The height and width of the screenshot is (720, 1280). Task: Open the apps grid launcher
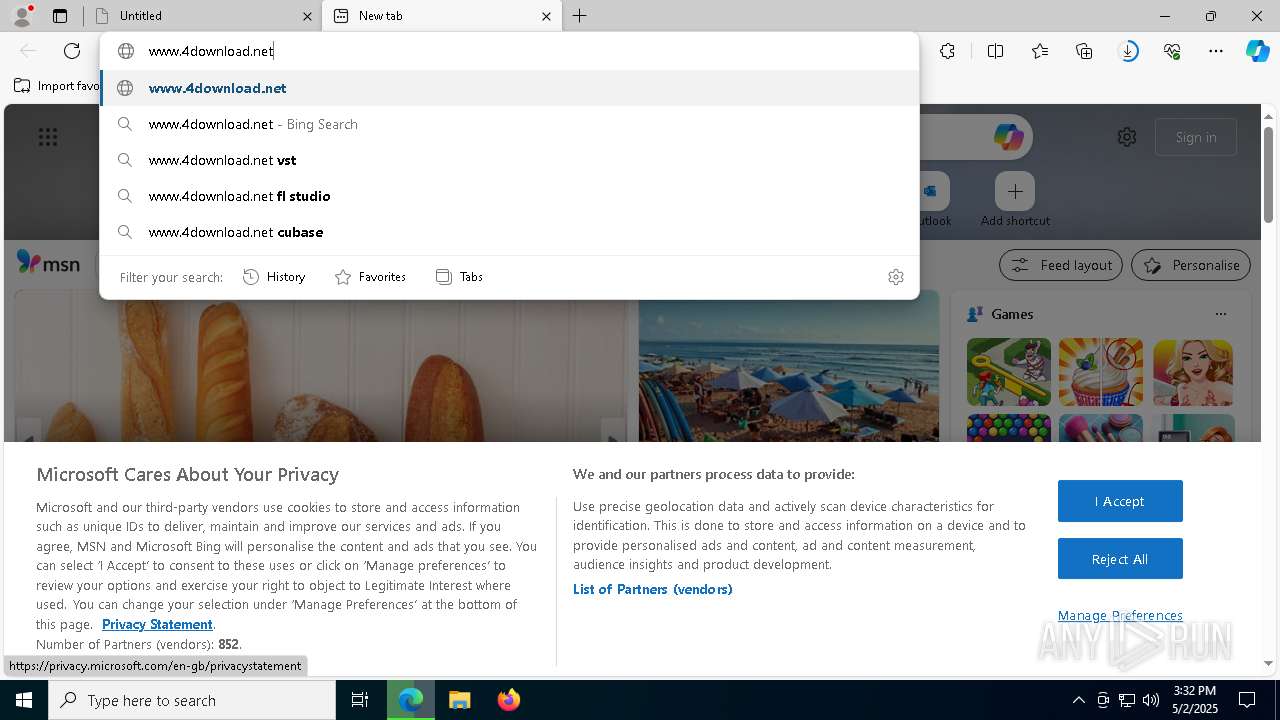(48, 137)
